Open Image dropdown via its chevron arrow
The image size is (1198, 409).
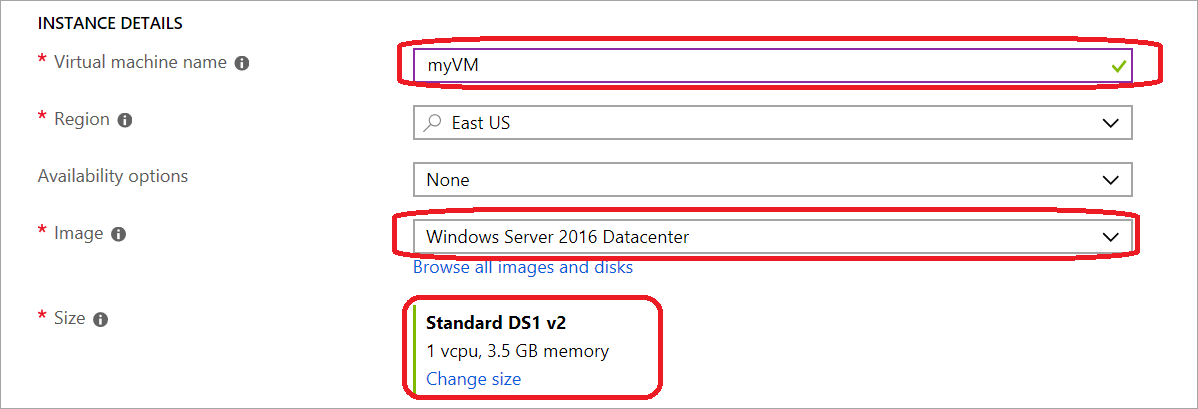(1111, 238)
